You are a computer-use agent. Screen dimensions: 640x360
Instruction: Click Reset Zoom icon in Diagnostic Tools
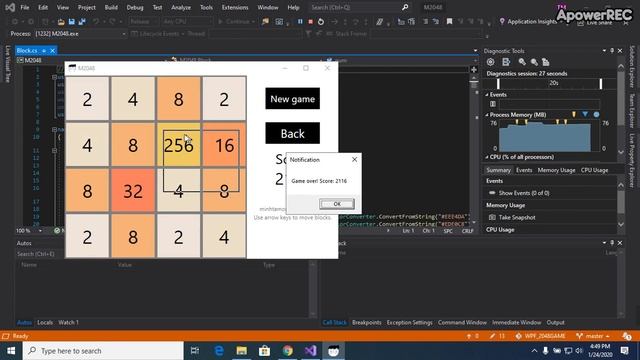[x=546, y=62]
